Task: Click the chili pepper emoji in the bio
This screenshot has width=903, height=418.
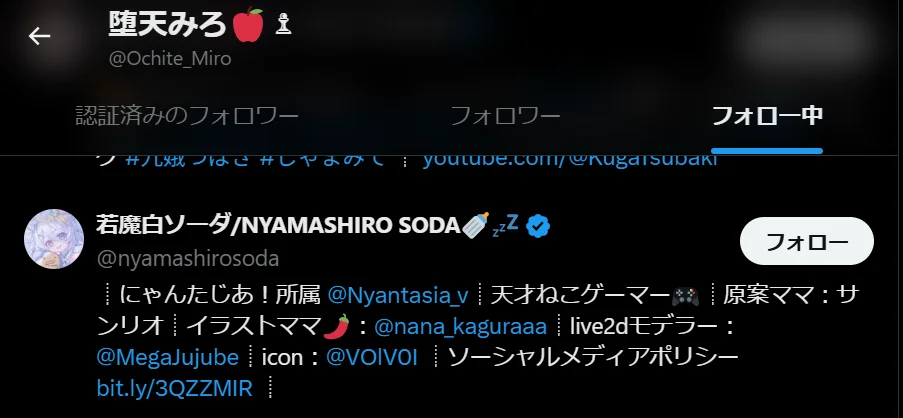Action: pyautogui.click(x=337, y=326)
